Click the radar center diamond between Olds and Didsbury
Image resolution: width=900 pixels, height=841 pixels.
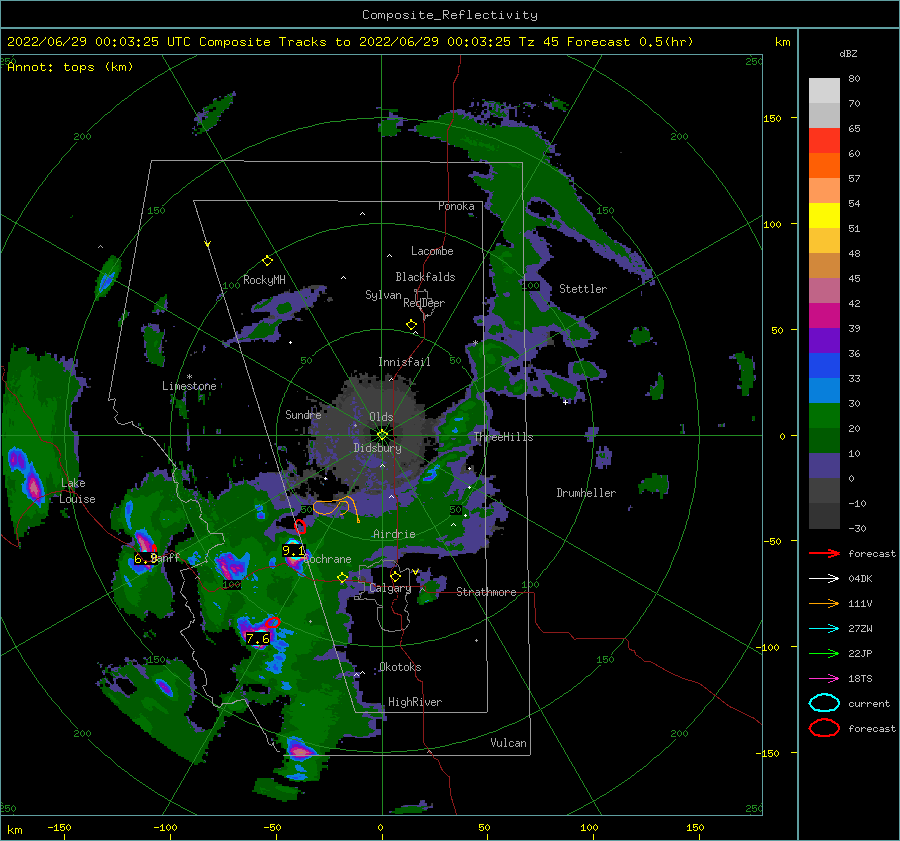(x=382, y=435)
